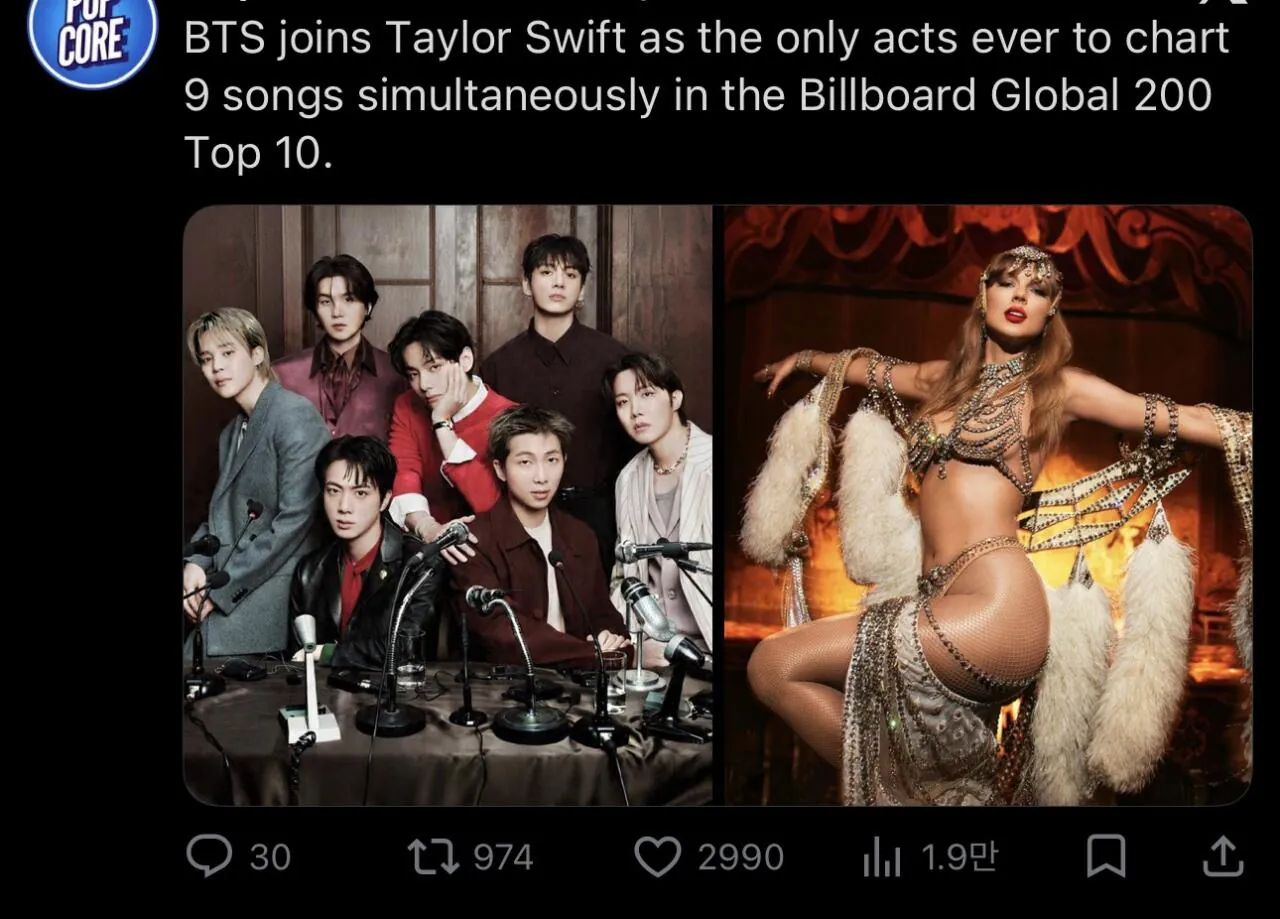Click the "Top 10." line of text
Screen dimensions: 1280x919
pos(258,152)
